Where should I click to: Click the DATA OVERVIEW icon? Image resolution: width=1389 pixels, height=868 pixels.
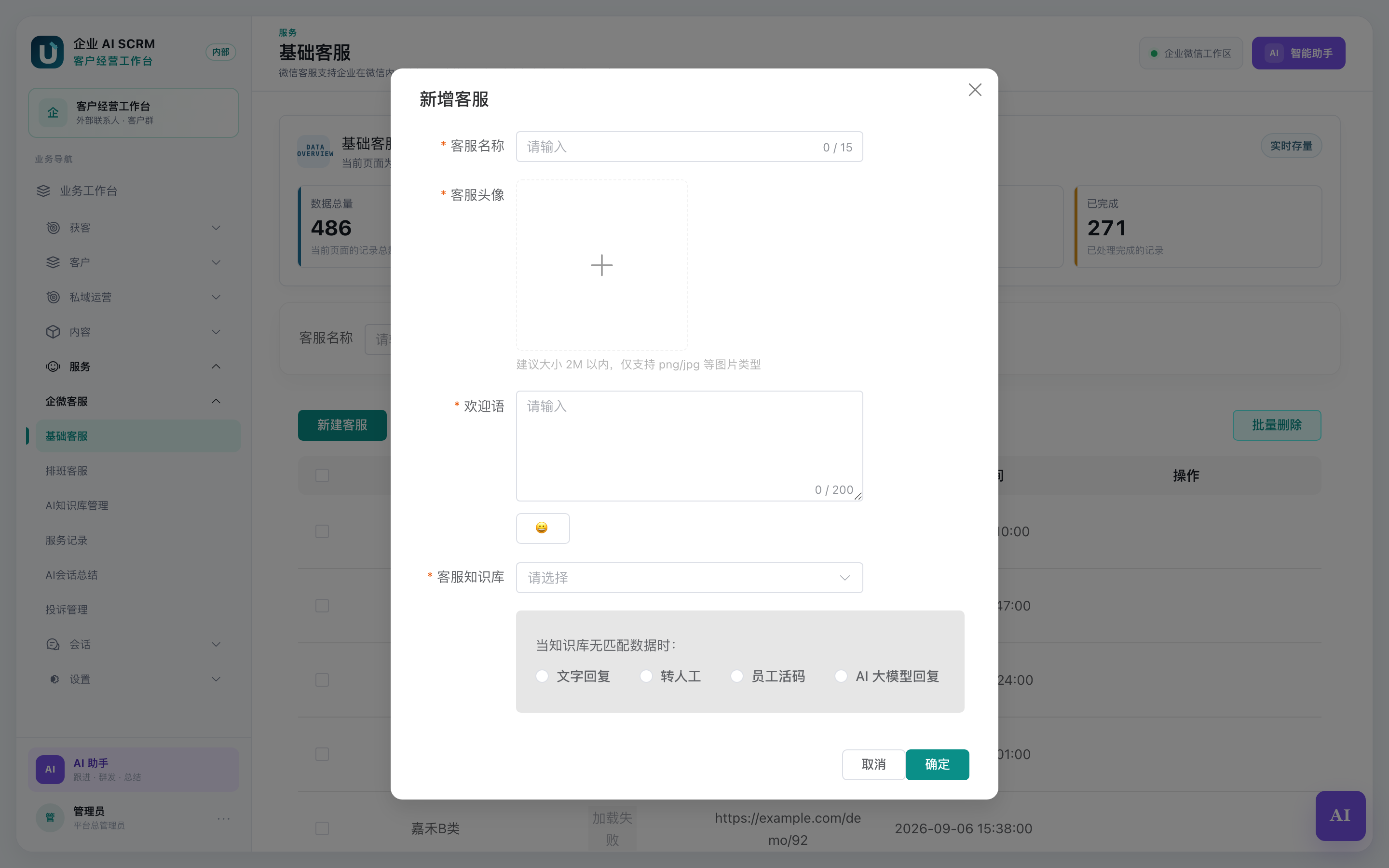314,151
